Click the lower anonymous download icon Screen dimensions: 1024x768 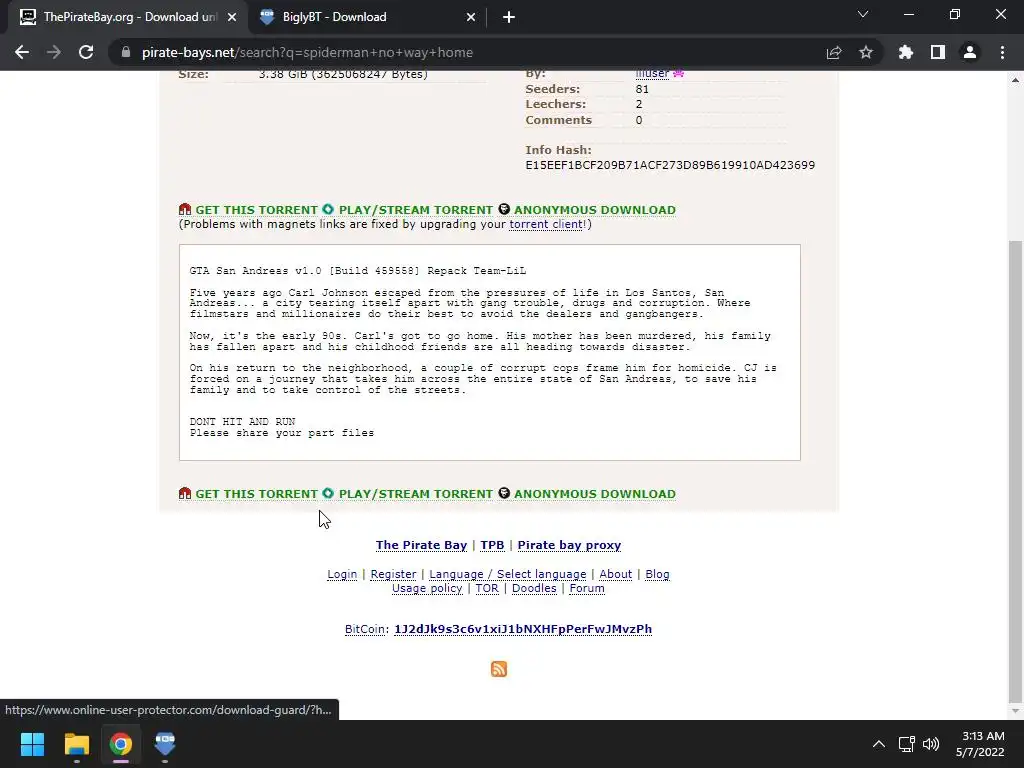(504, 493)
